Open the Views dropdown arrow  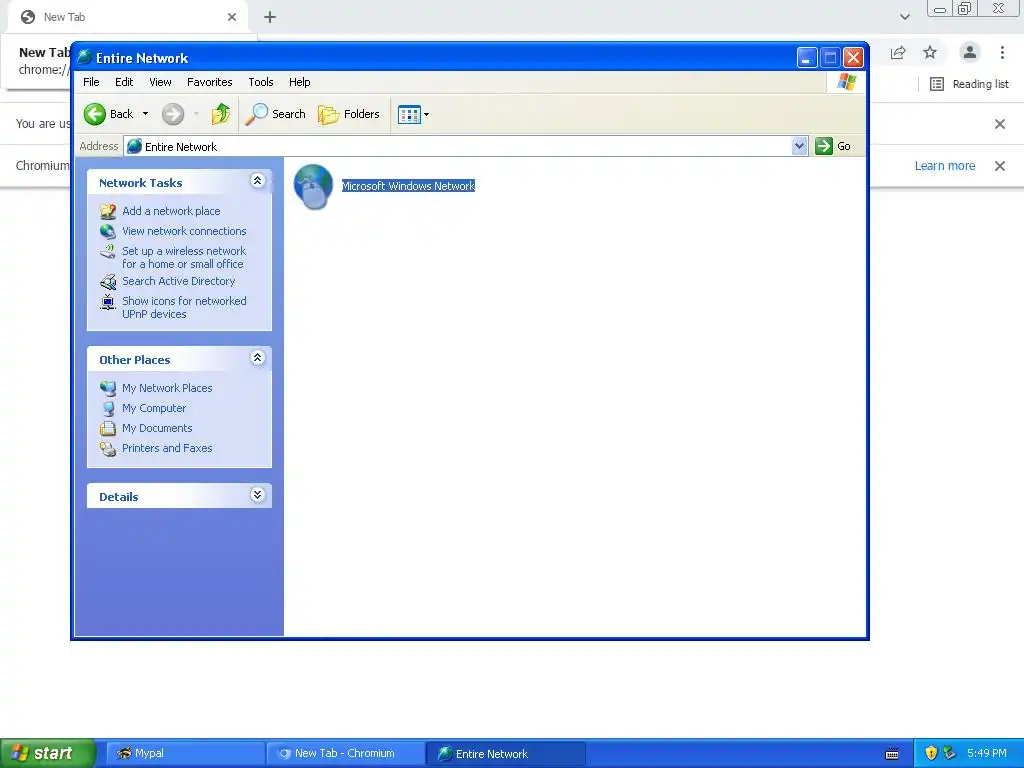[x=426, y=114]
